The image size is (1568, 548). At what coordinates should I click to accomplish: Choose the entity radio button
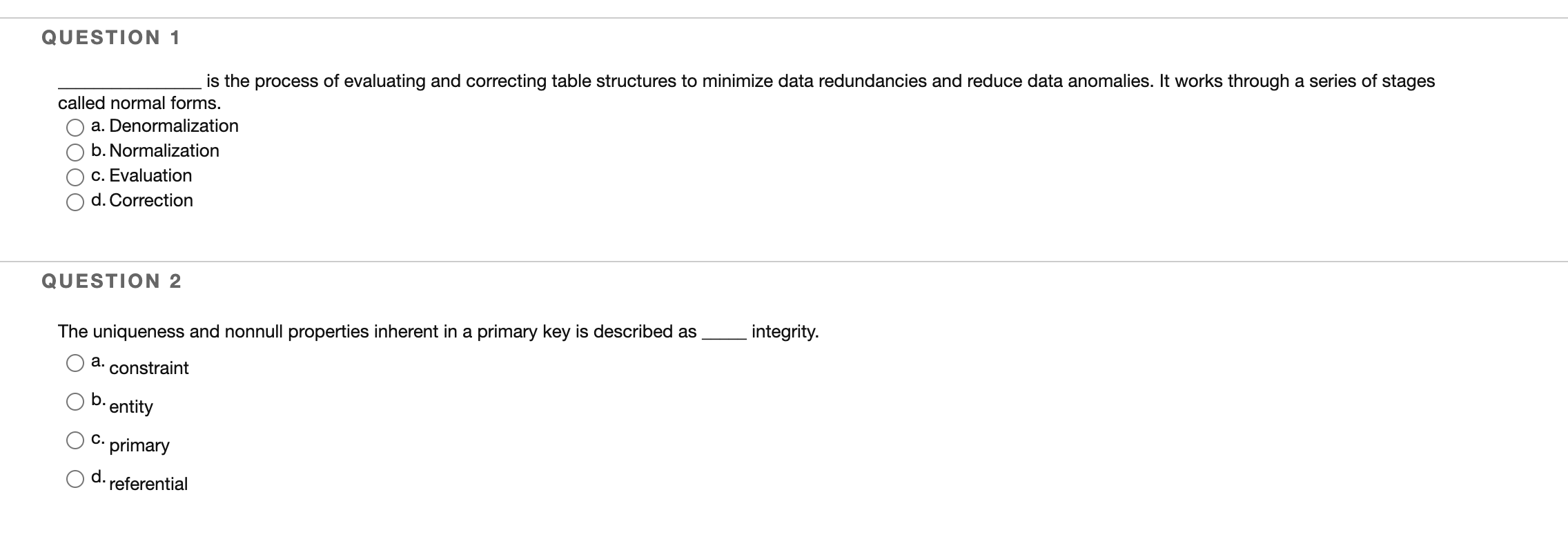tap(75, 402)
